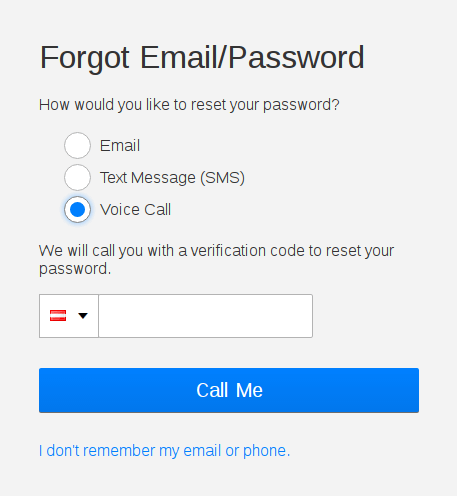Screen dimensions: 457x496
Task: Open "I don't remember my email or phone" link
Action: [165, 451]
